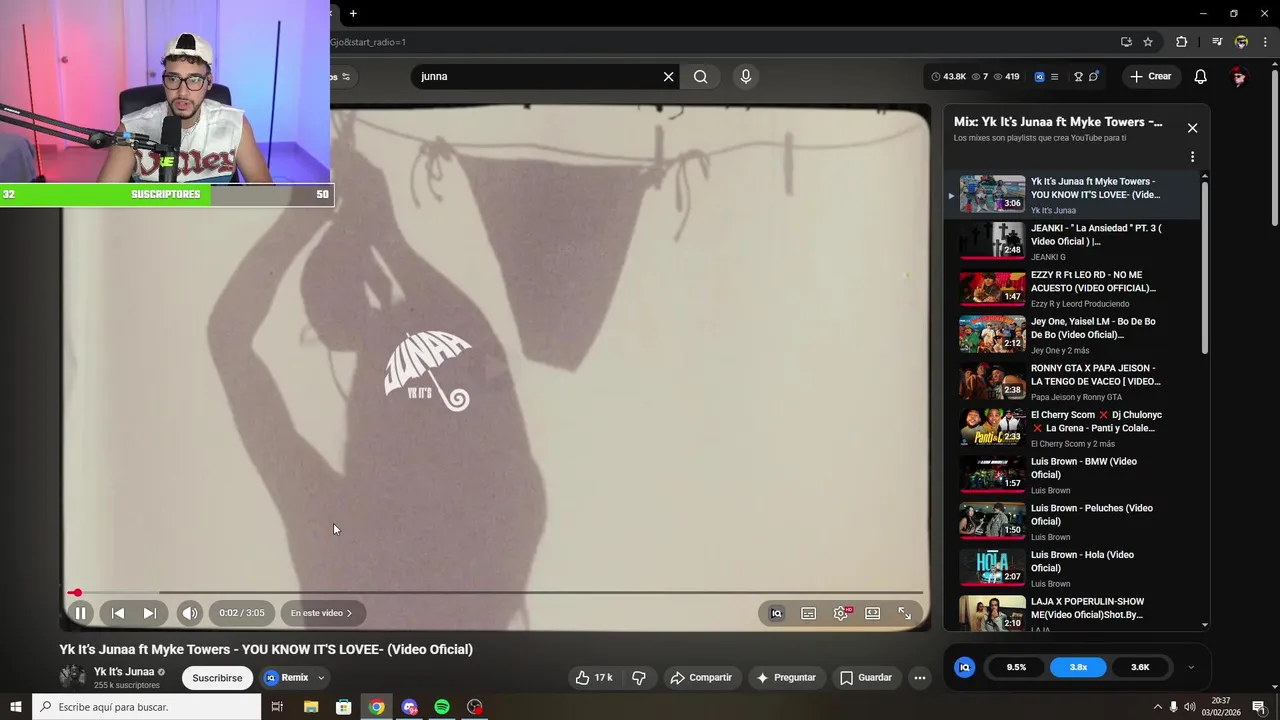Click the Suscribirse button
Viewport: 1280px width, 720px height.
tap(217, 678)
